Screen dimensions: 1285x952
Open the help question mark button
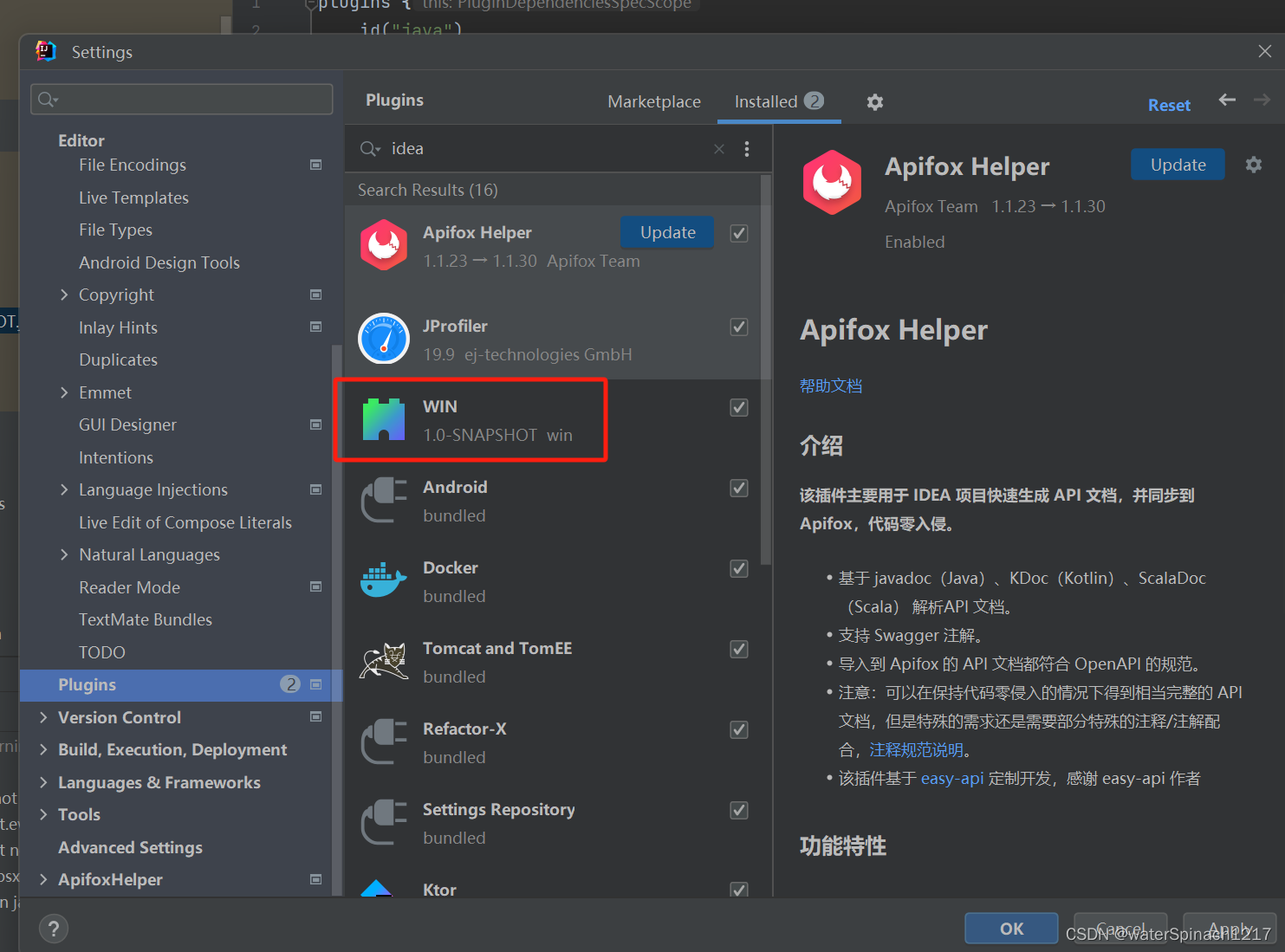point(54,929)
